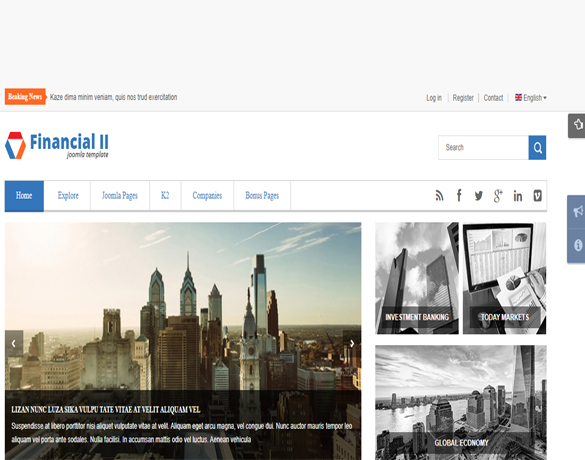
Task: Go to previous slide arrow
Action: 14,344
